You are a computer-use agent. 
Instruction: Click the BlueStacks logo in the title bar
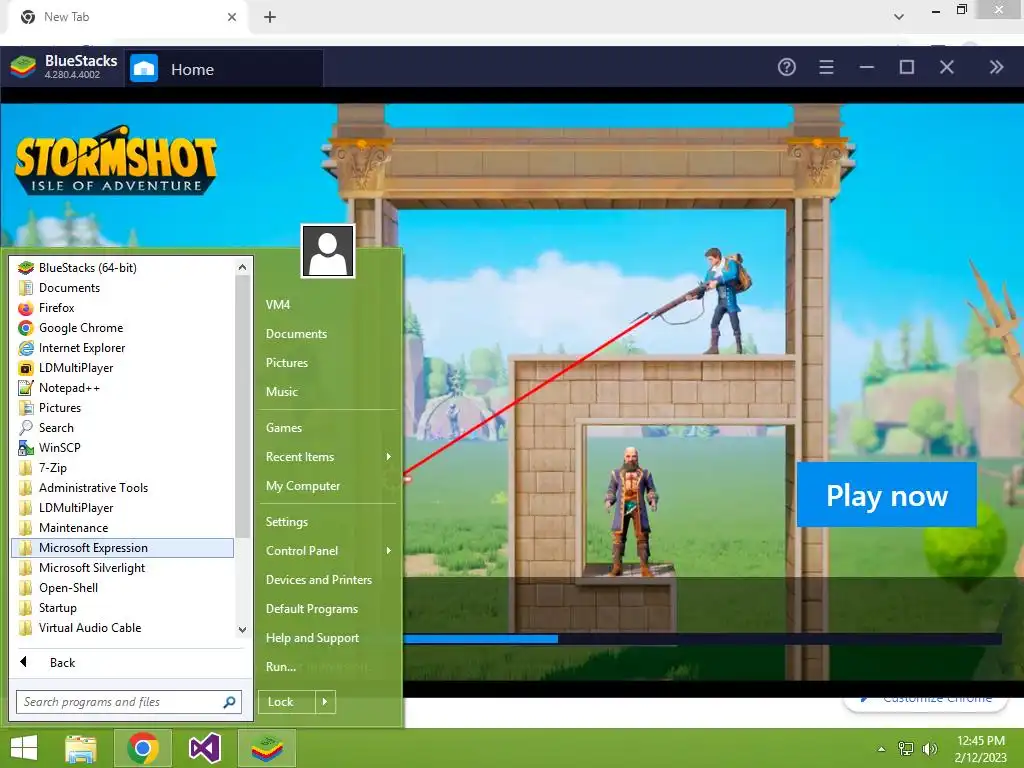click(23, 67)
